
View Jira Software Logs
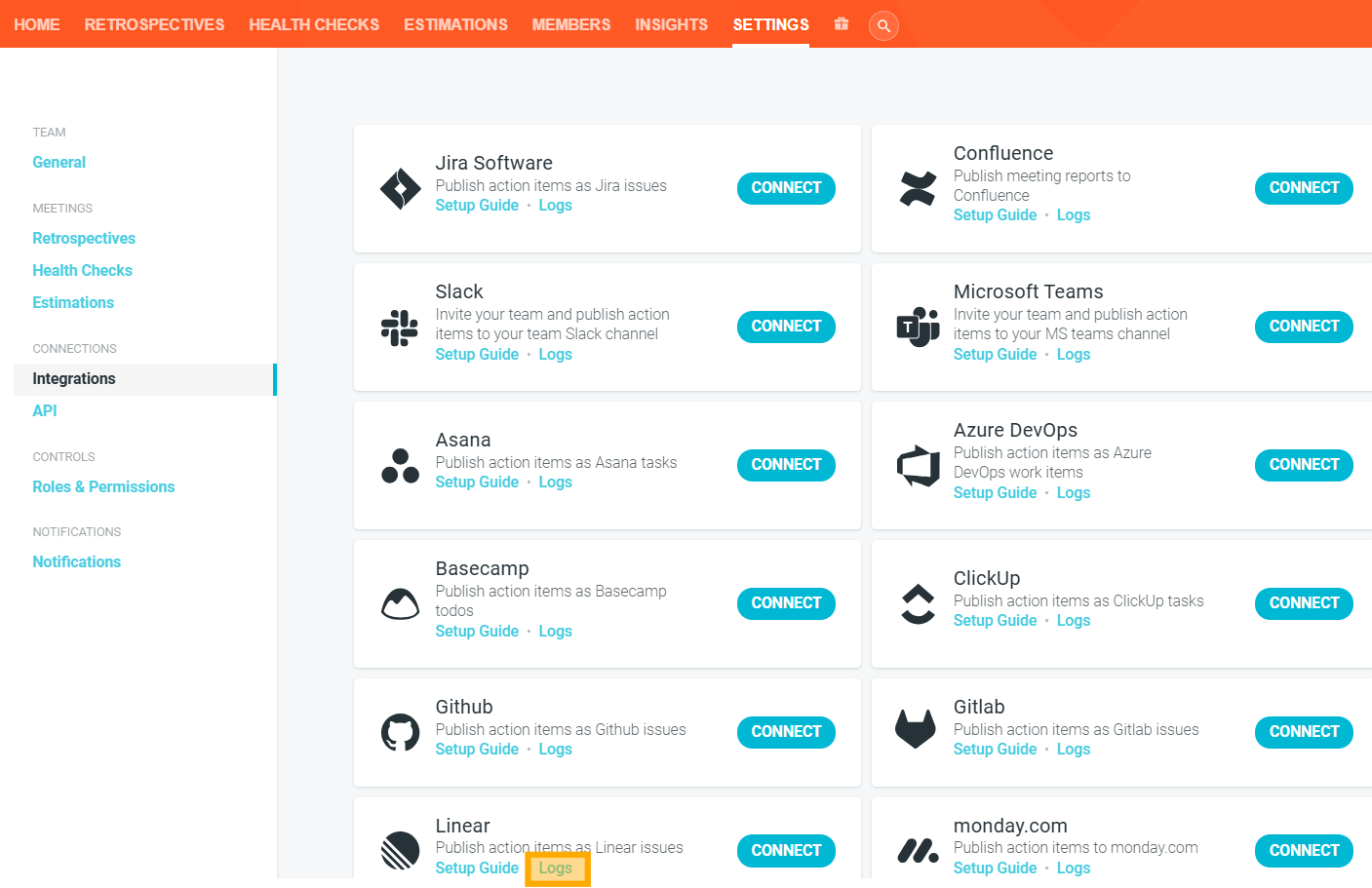click(x=555, y=206)
